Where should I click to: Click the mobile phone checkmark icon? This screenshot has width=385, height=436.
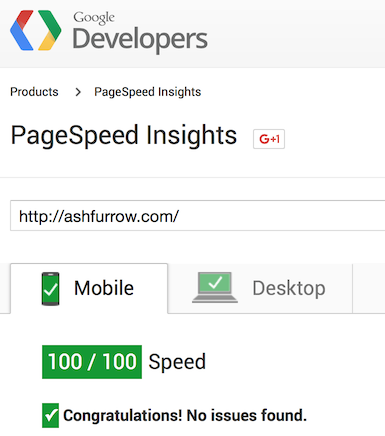click(x=50, y=289)
